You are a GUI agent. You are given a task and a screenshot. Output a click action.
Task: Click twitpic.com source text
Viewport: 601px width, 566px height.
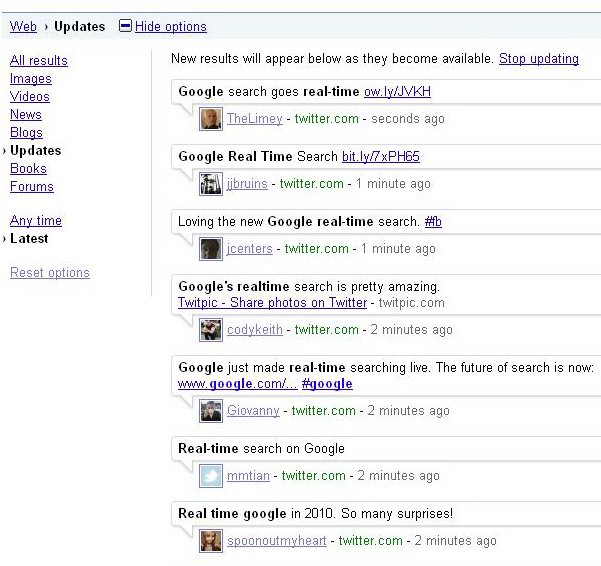pos(412,303)
